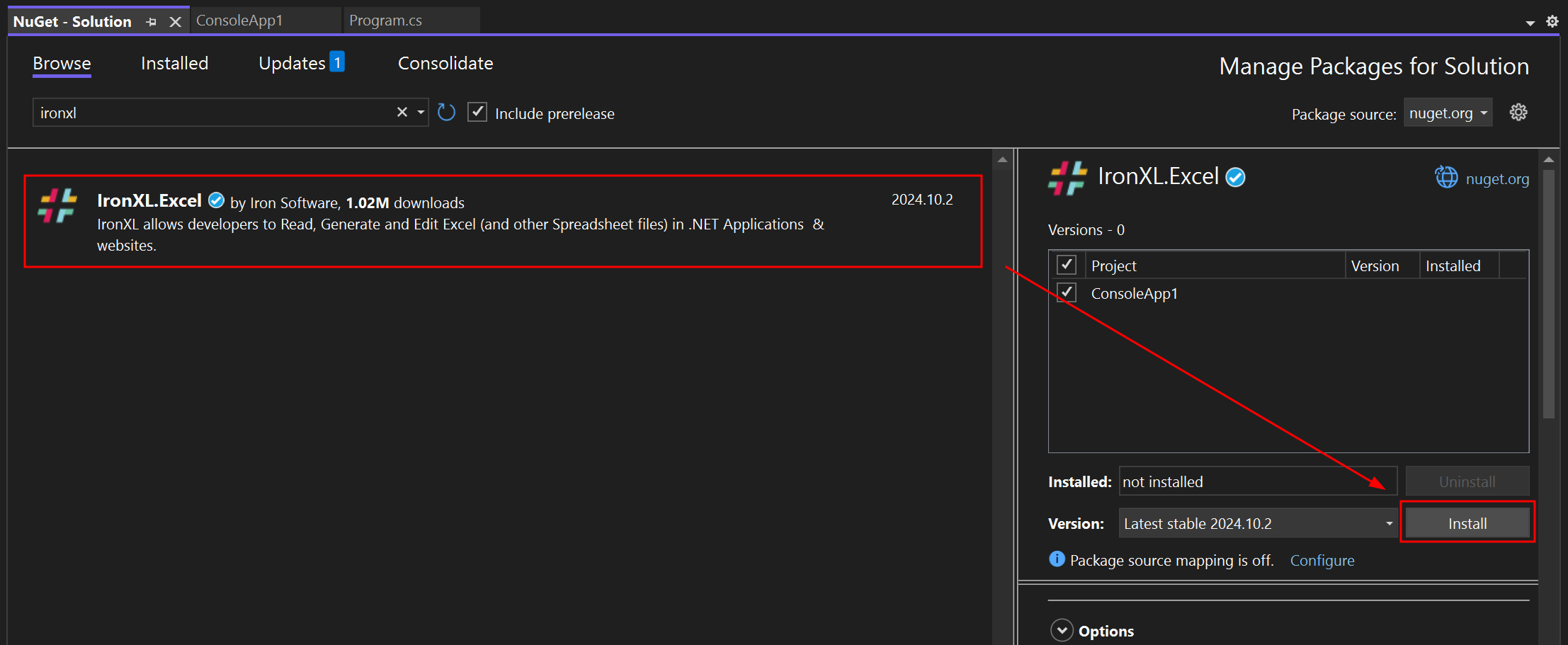The image size is (1568, 645).
Task: Click the Configure link
Action: (x=1322, y=560)
